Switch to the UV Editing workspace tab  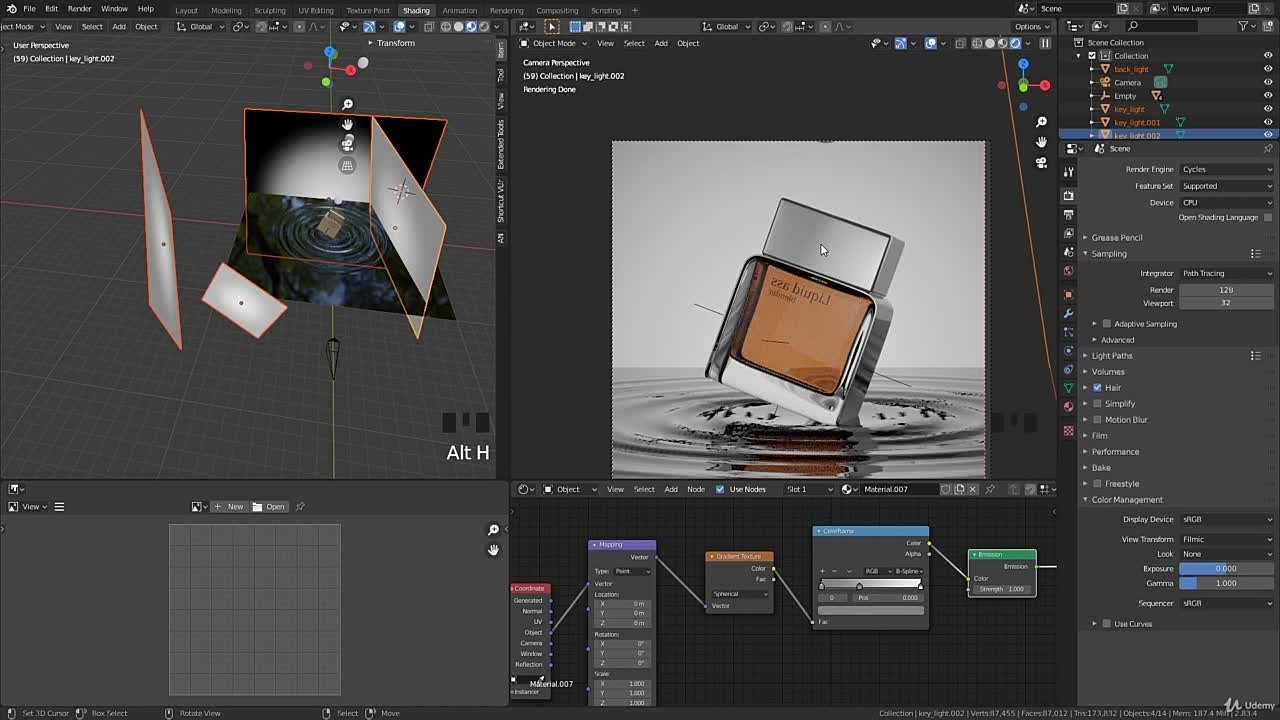316,10
